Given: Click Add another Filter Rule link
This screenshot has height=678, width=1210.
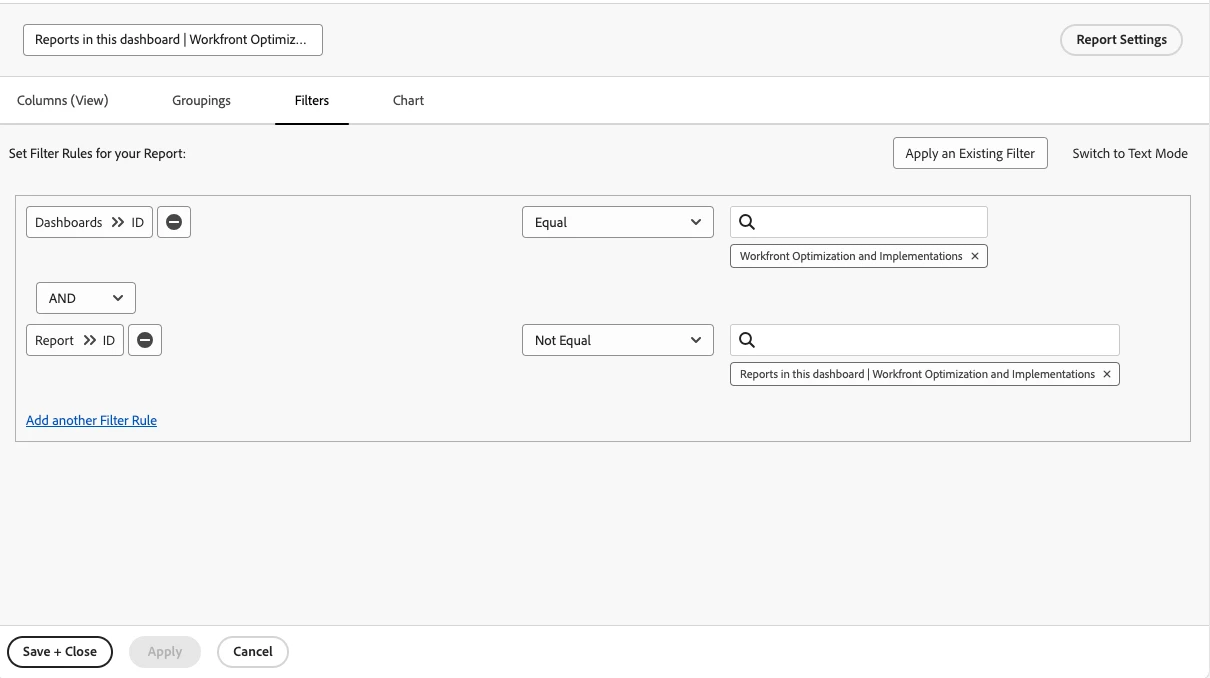Looking at the screenshot, I should 91,420.
